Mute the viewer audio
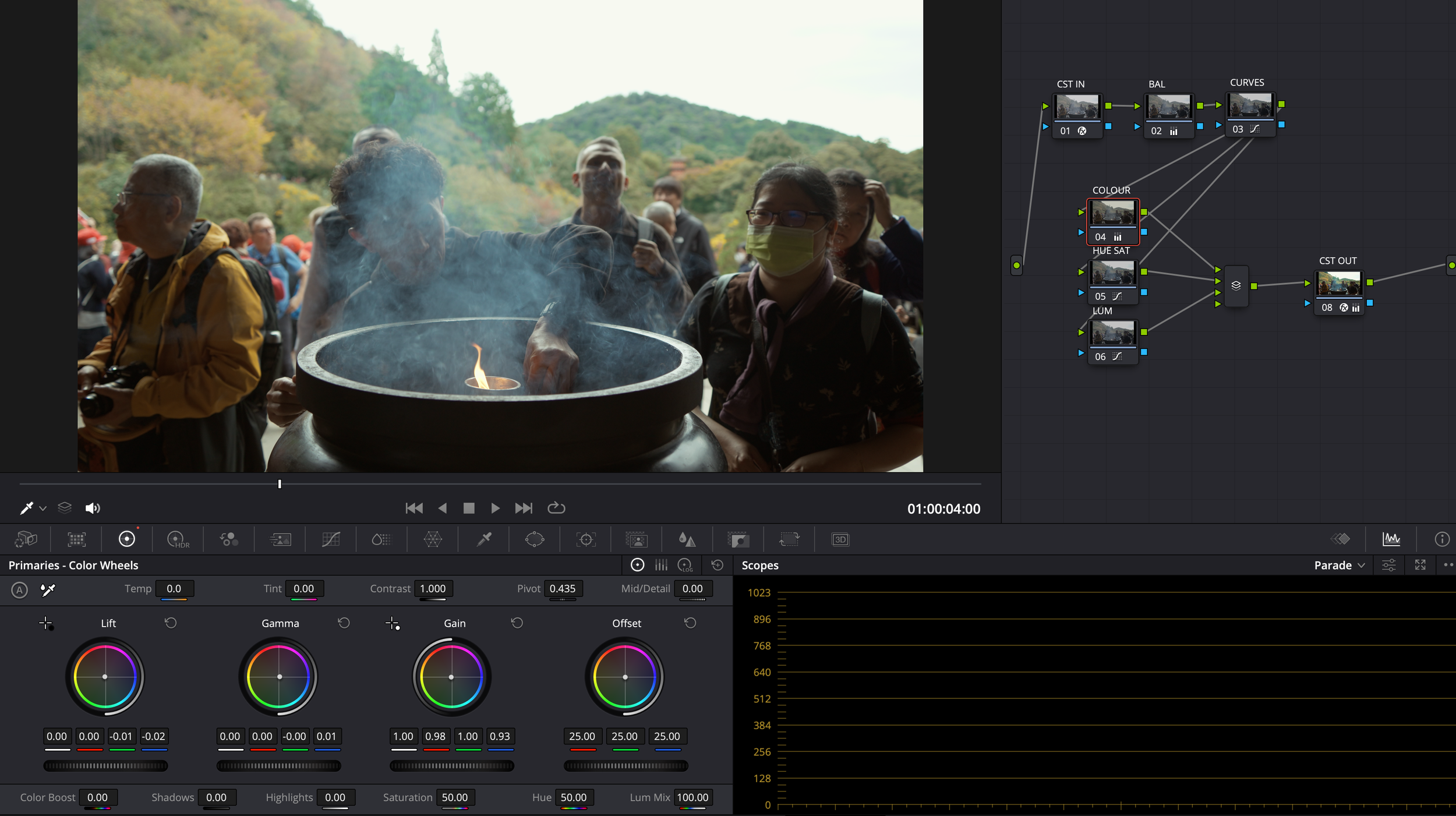Screen dimensions: 1456x816 (93, 507)
